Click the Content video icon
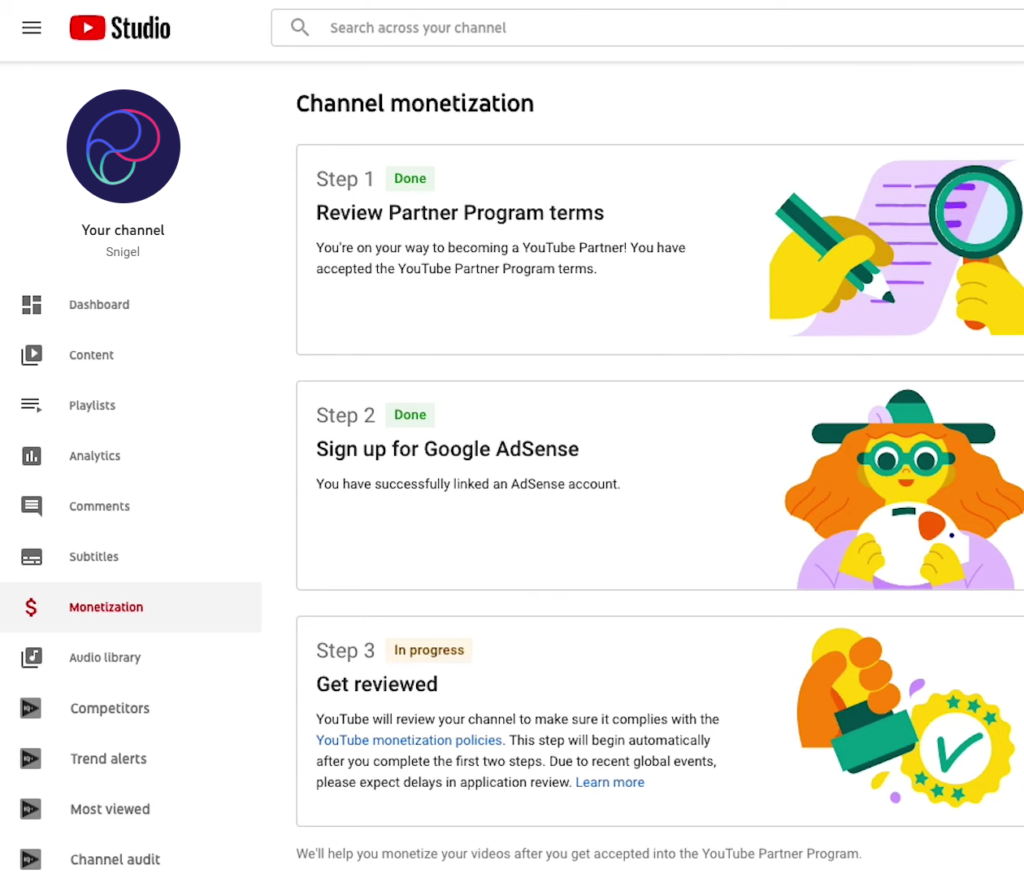 [x=31, y=355]
